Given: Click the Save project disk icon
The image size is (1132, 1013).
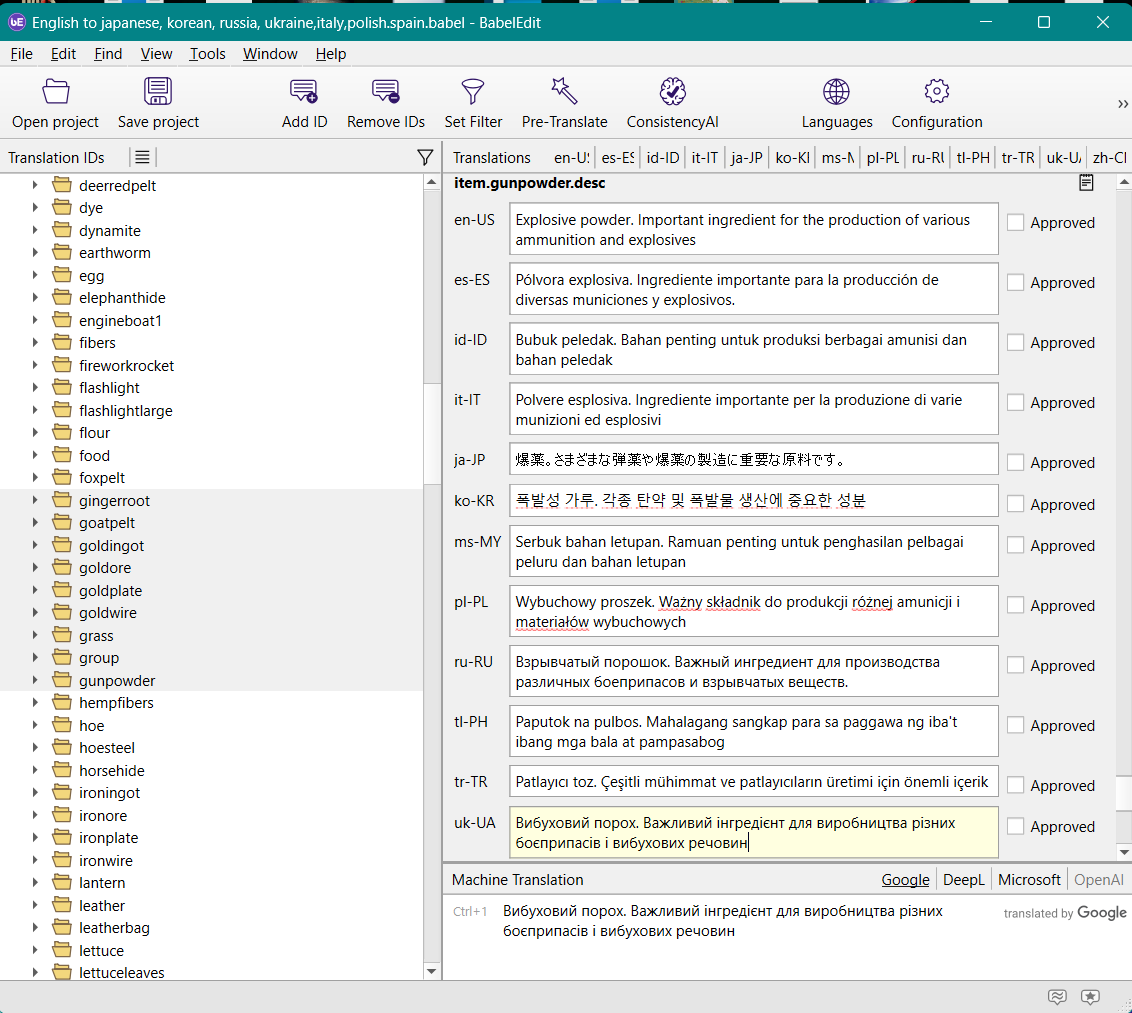Looking at the screenshot, I should click(158, 93).
